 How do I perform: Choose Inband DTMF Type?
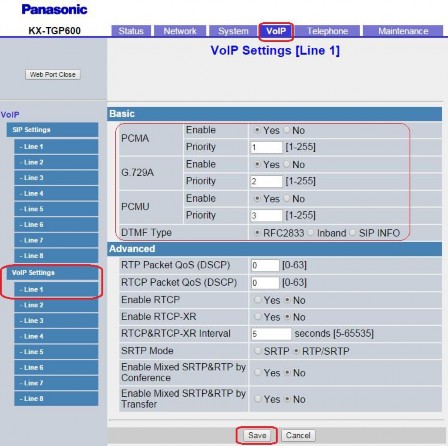[x=311, y=233]
